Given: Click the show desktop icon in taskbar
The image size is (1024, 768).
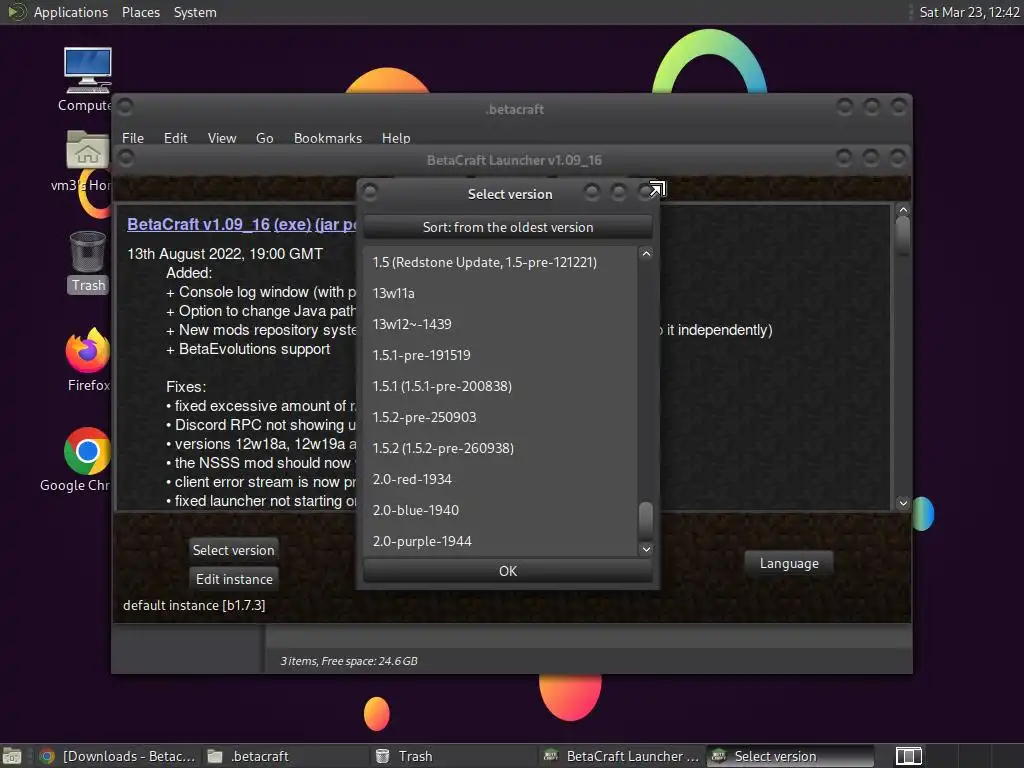Looking at the screenshot, I should (x=12, y=756).
